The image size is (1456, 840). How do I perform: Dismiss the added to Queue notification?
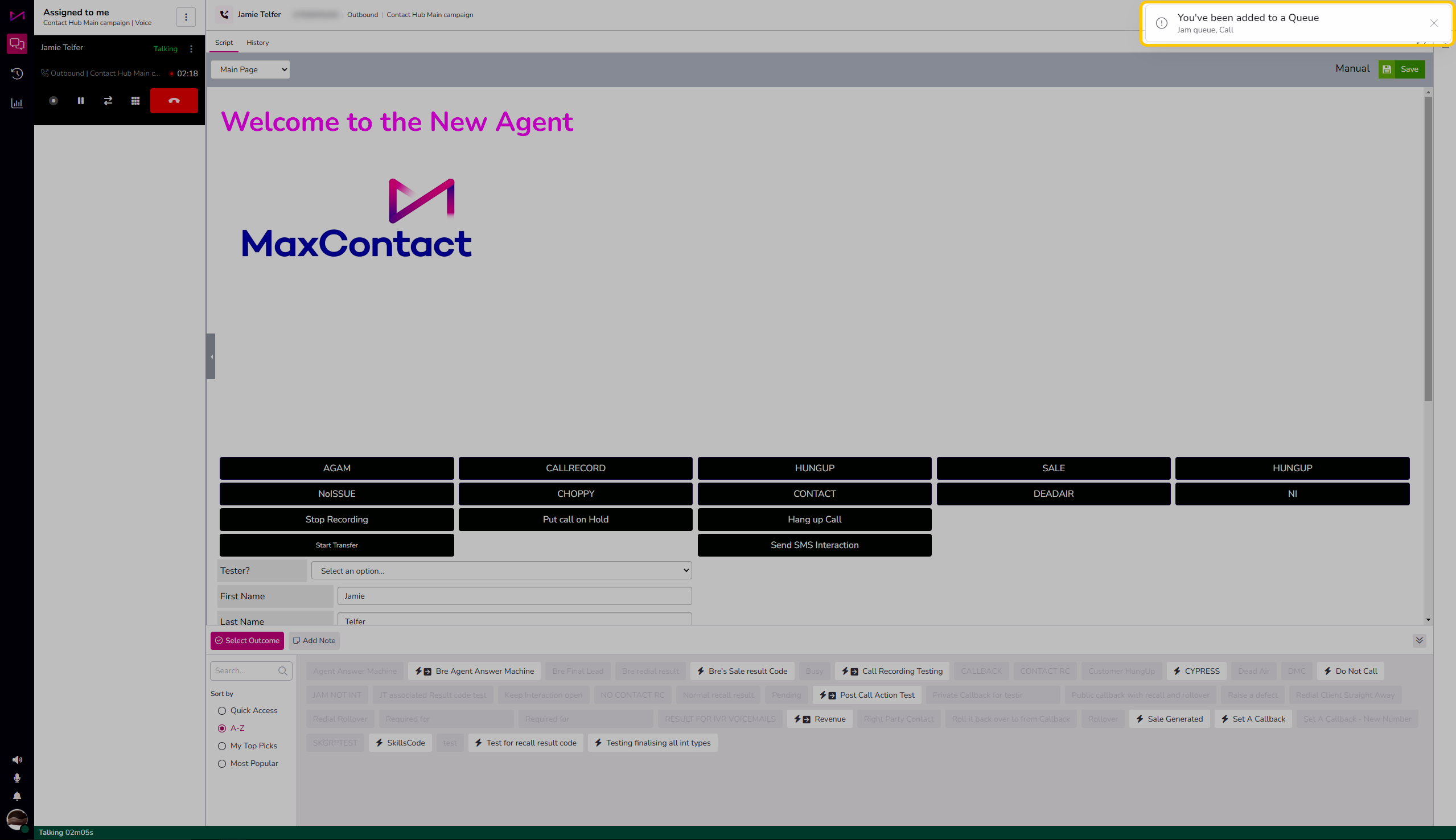point(1433,23)
